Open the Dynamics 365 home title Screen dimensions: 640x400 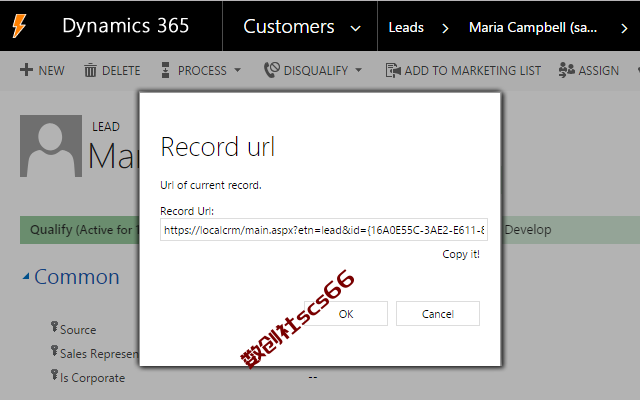pyautogui.click(x=126, y=26)
